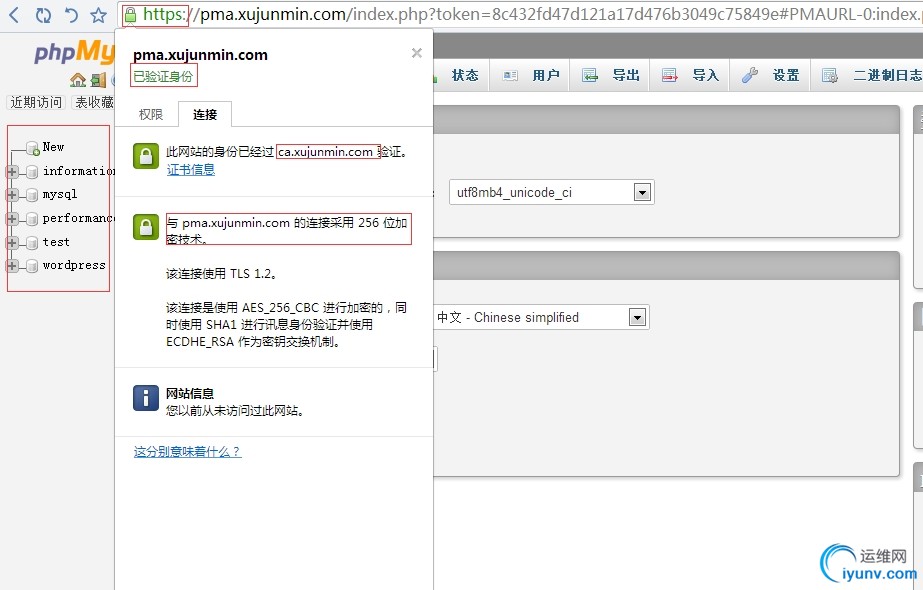Close the site identity popup

(417, 53)
